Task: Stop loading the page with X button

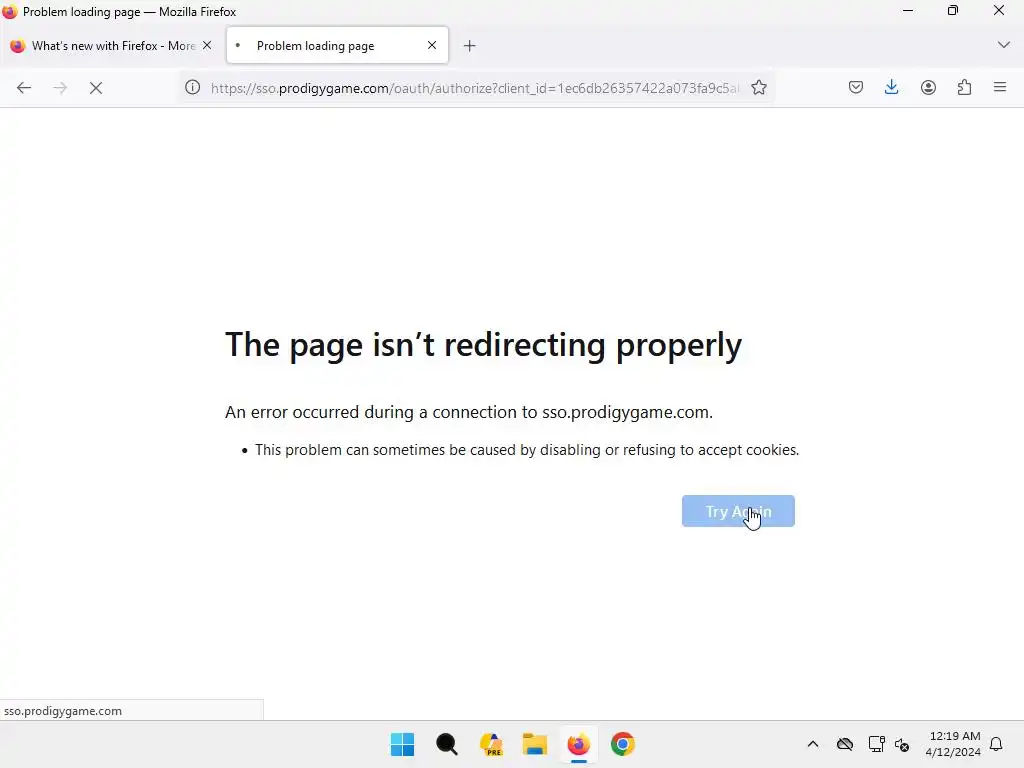Action: tap(96, 88)
